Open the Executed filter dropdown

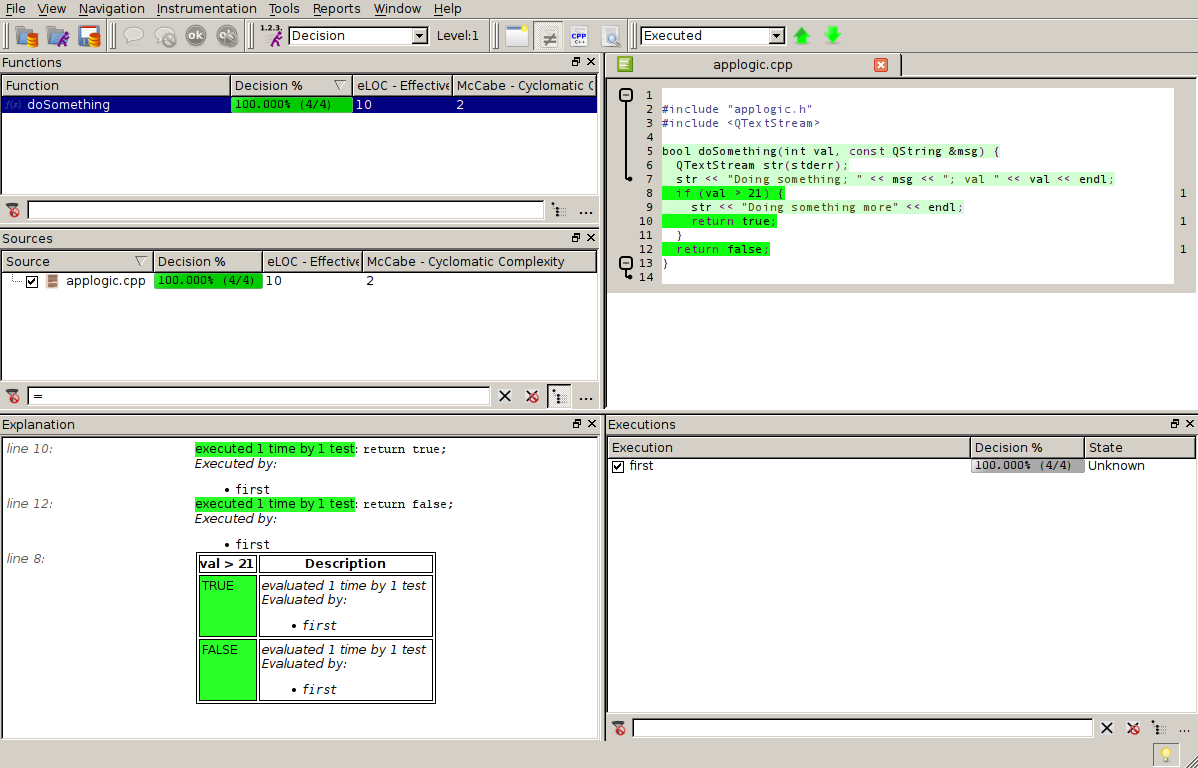coord(776,36)
